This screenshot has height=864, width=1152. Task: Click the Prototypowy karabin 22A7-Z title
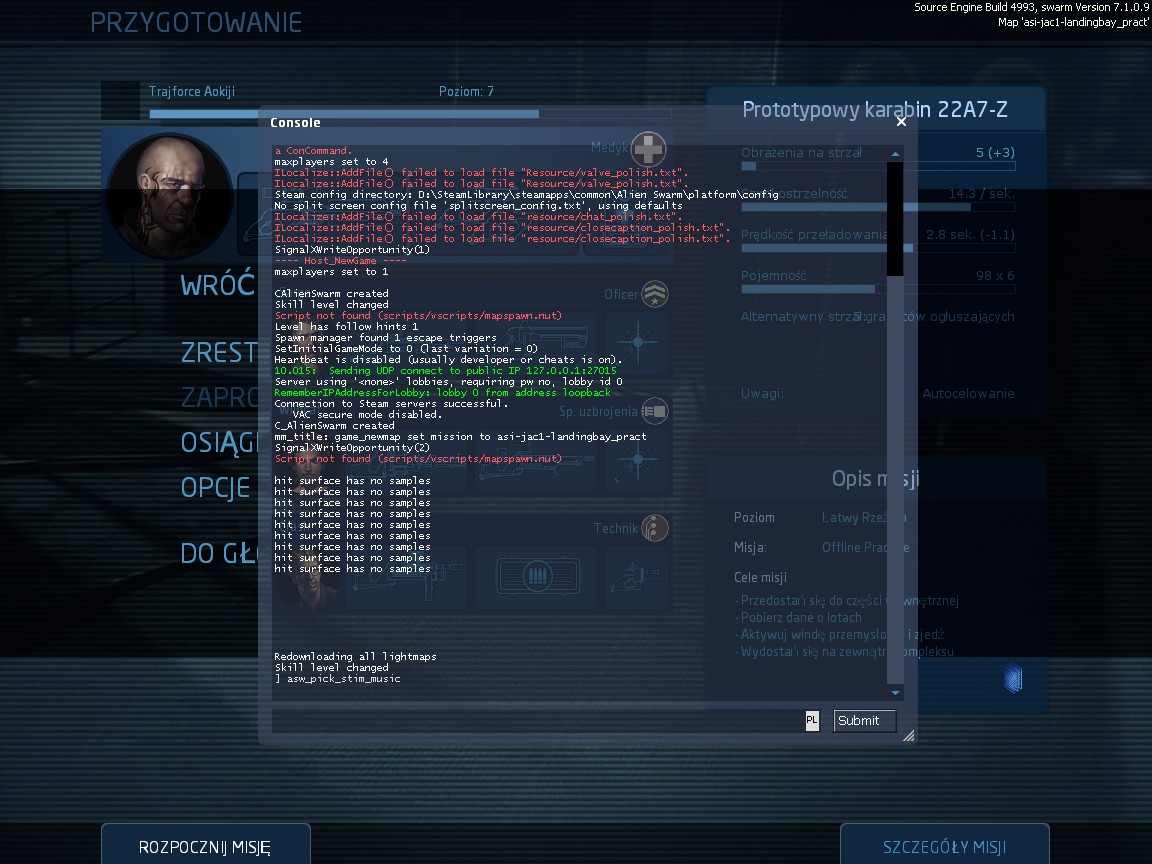pyautogui.click(x=874, y=109)
